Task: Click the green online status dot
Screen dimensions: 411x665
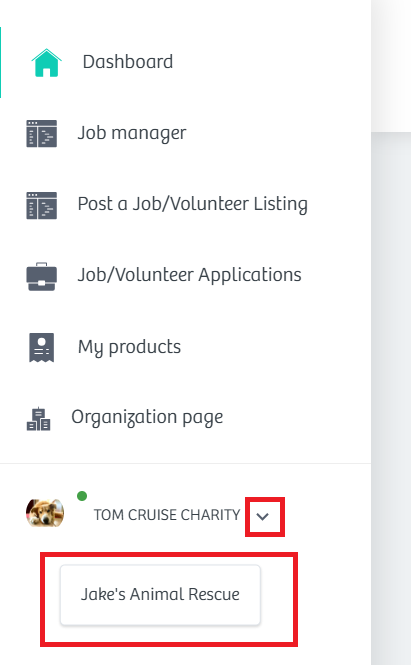Action: click(x=82, y=496)
